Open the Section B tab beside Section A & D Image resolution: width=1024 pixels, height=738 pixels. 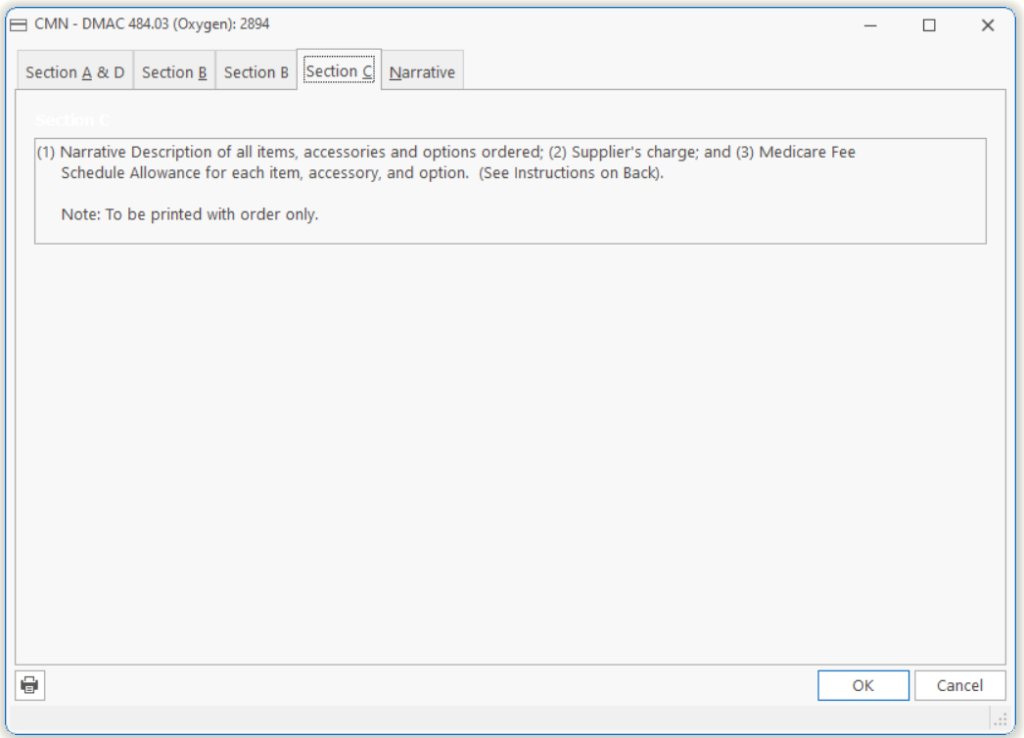point(175,72)
